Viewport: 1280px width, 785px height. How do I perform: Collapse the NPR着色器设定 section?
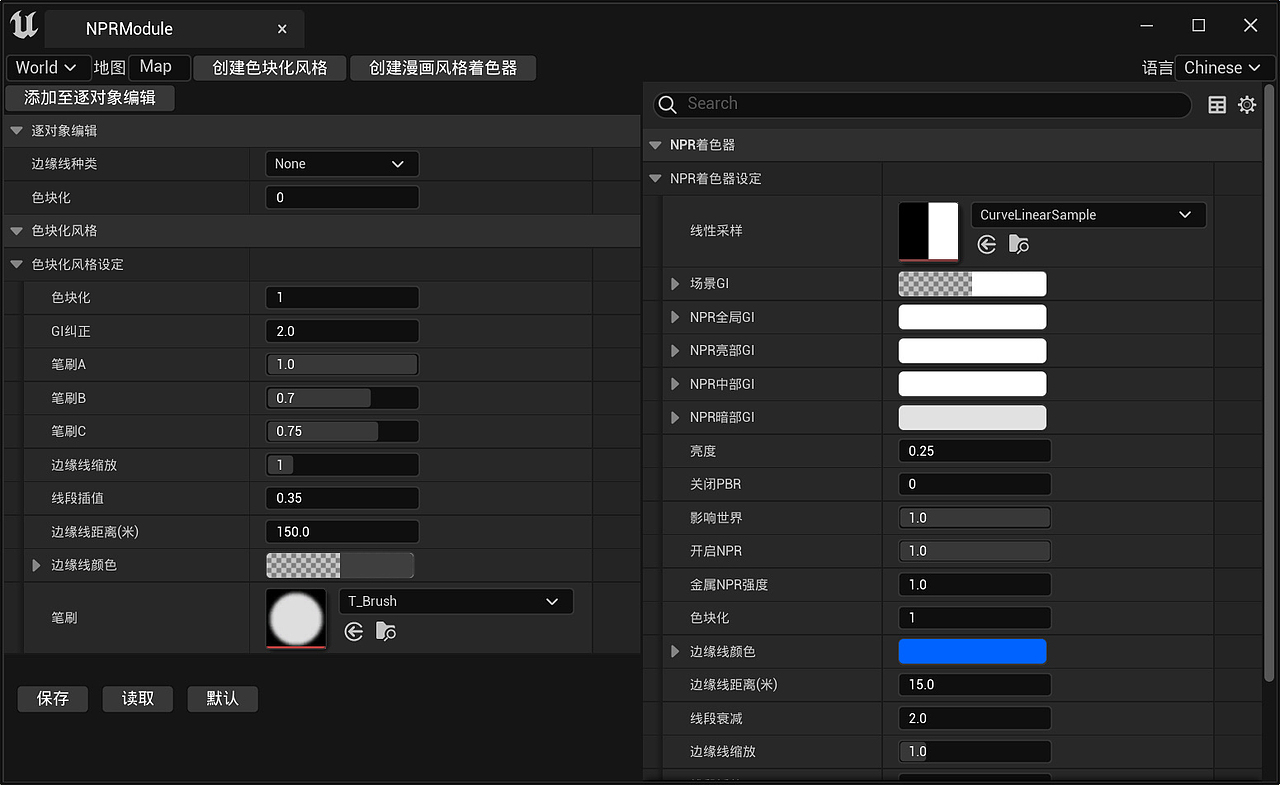click(x=654, y=178)
